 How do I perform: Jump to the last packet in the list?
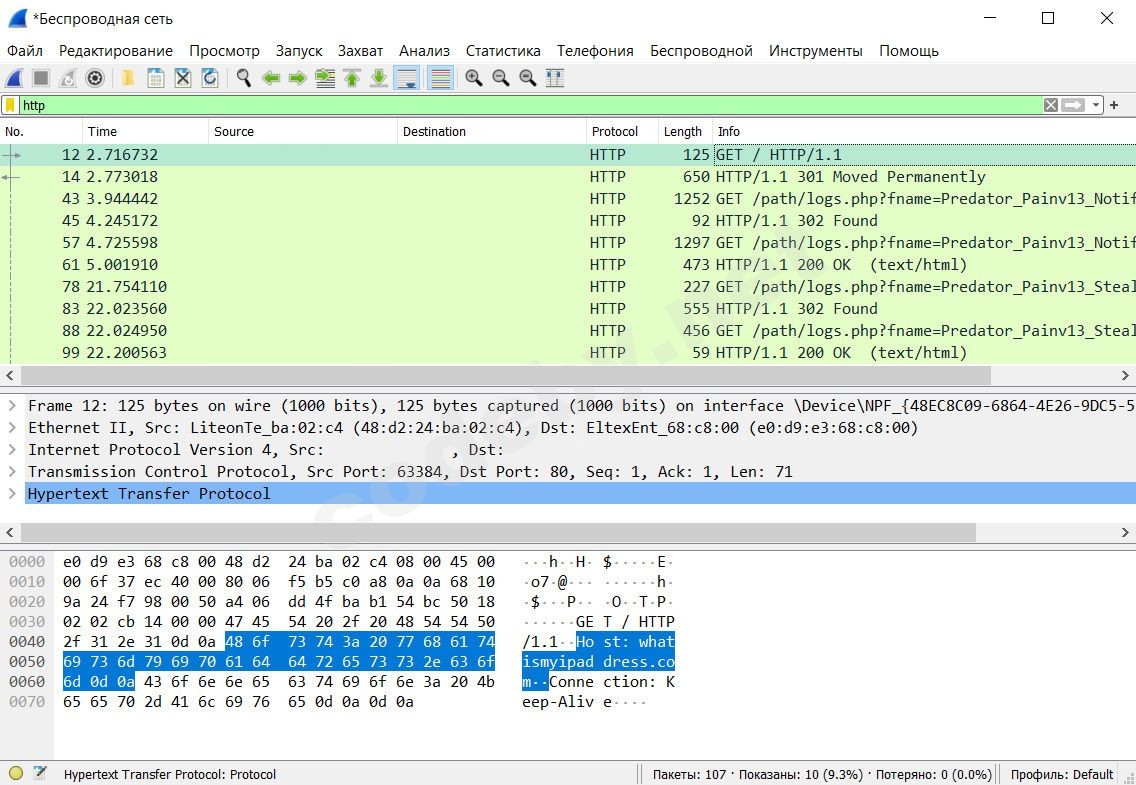(379, 78)
